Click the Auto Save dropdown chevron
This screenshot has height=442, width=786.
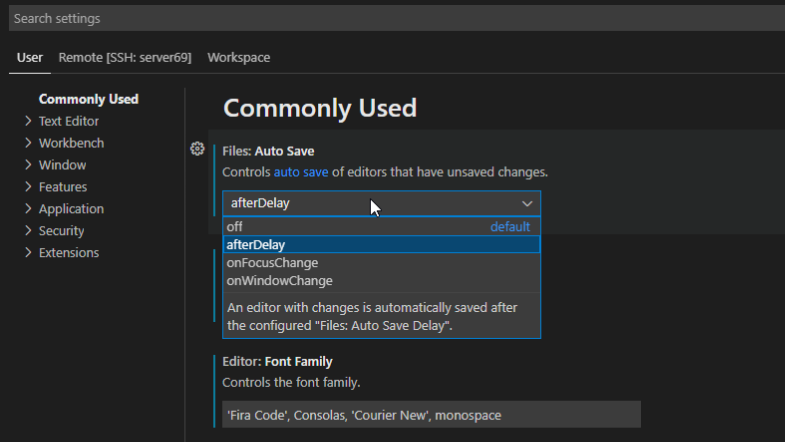coord(527,203)
